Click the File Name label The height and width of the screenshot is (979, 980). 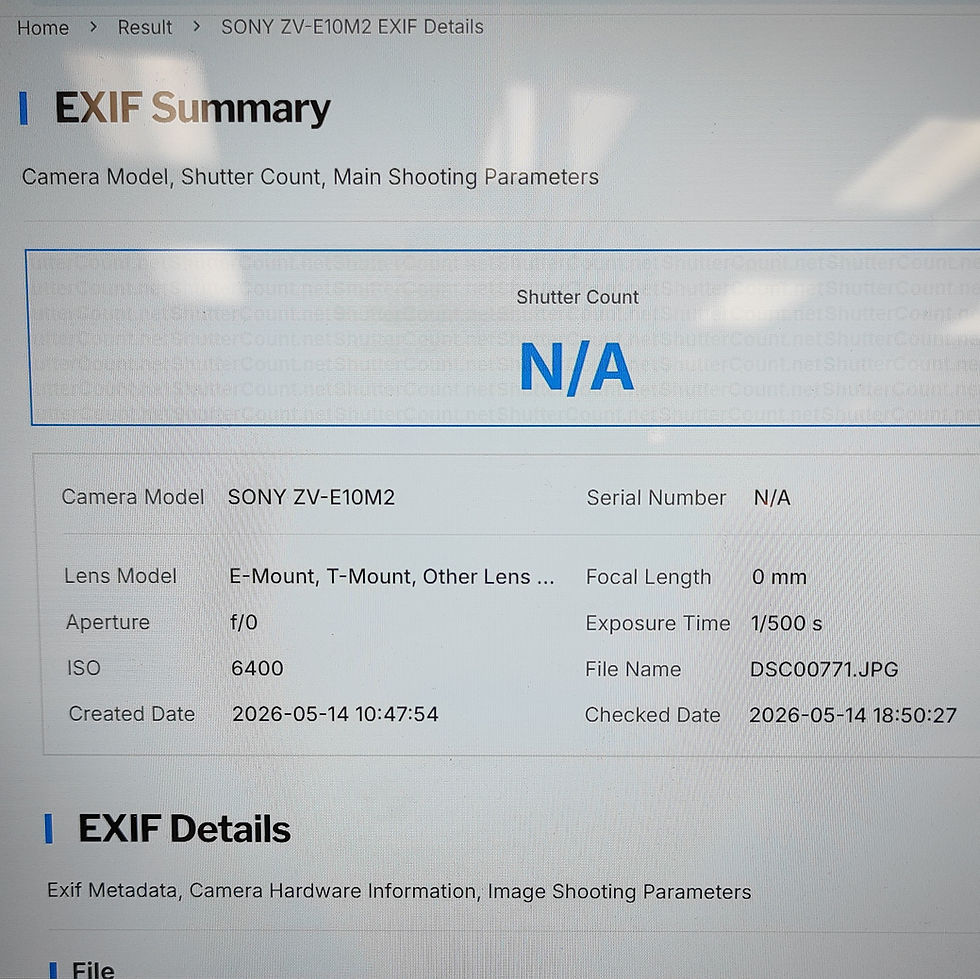pyautogui.click(x=632, y=669)
